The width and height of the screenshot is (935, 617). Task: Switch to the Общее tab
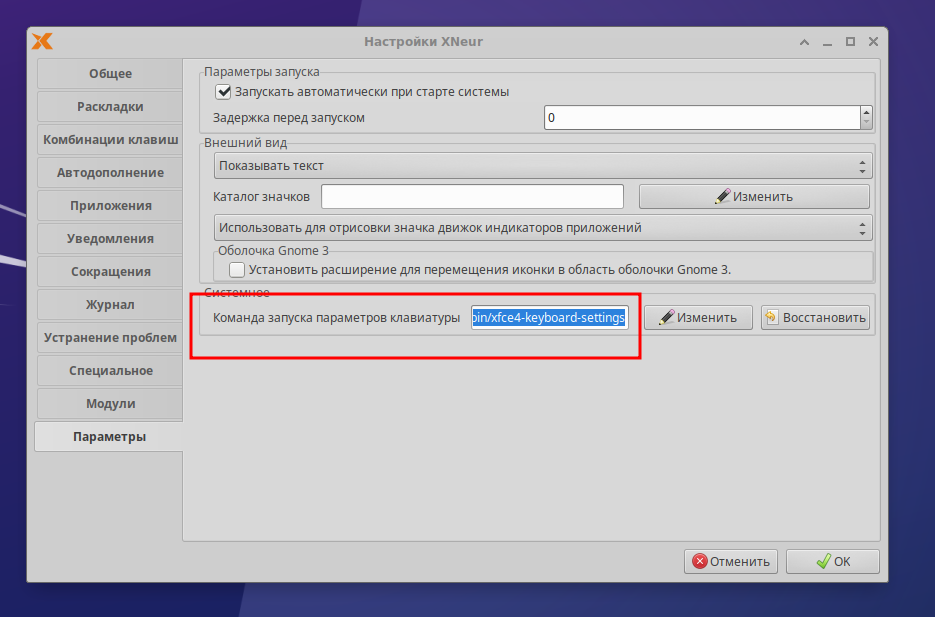pos(108,73)
